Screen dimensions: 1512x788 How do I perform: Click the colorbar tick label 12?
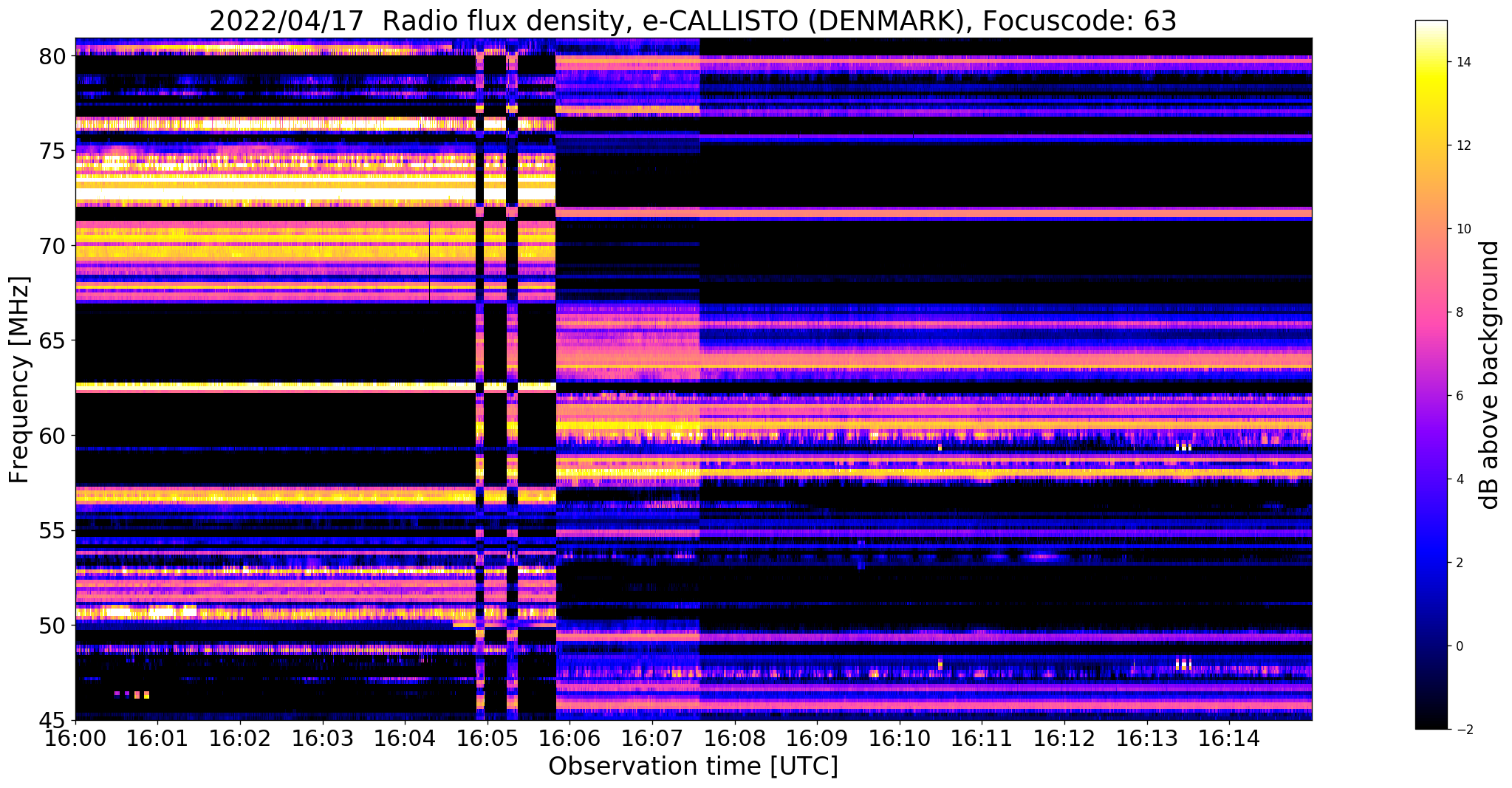click(x=1463, y=145)
